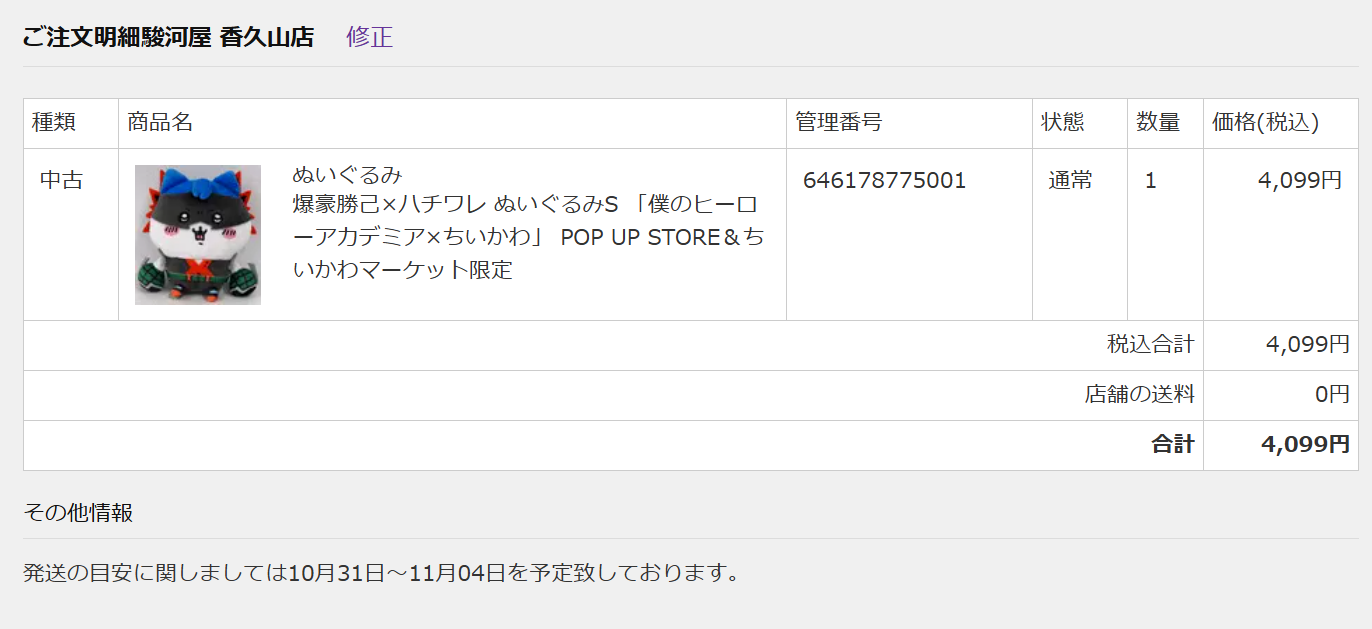The width and height of the screenshot is (1372, 629).
Task: Click the 0円 shipping fee value
Action: point(1332,395)
